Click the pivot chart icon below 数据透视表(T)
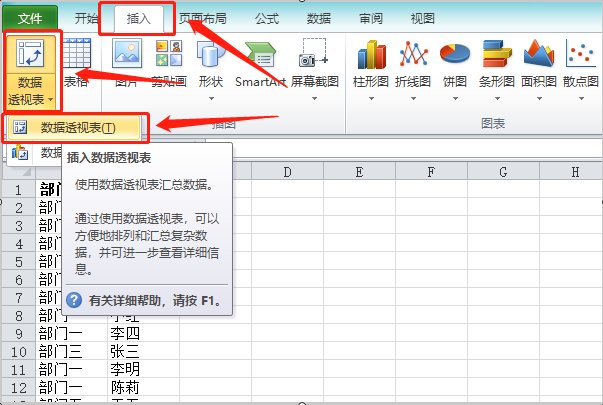Image resolution: width=603 pixels, height=405 pixels. pos(20,152)
